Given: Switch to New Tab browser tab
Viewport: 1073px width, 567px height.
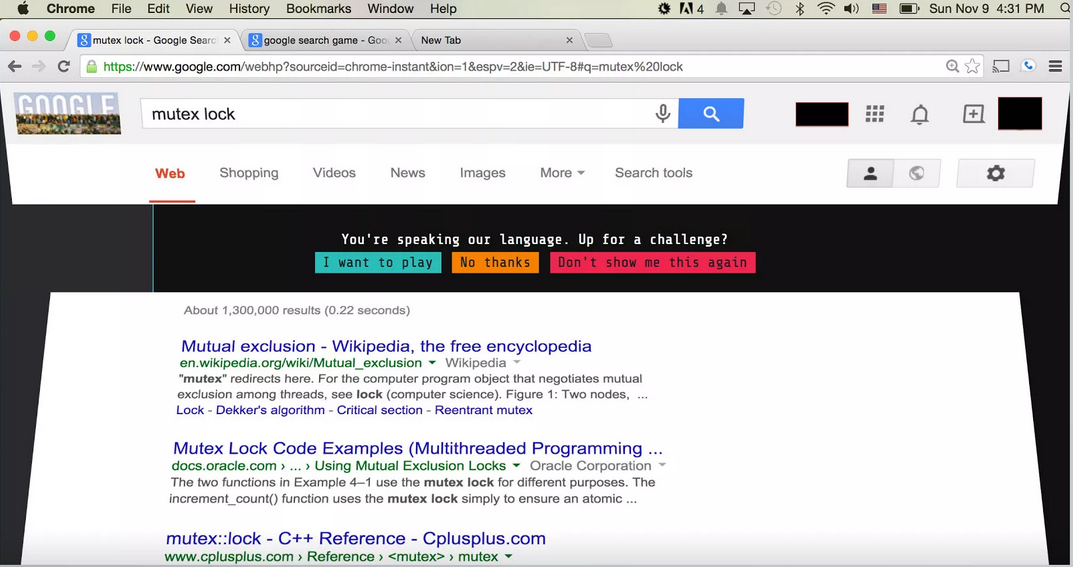Looking at the screenshot, I should 496,40.
